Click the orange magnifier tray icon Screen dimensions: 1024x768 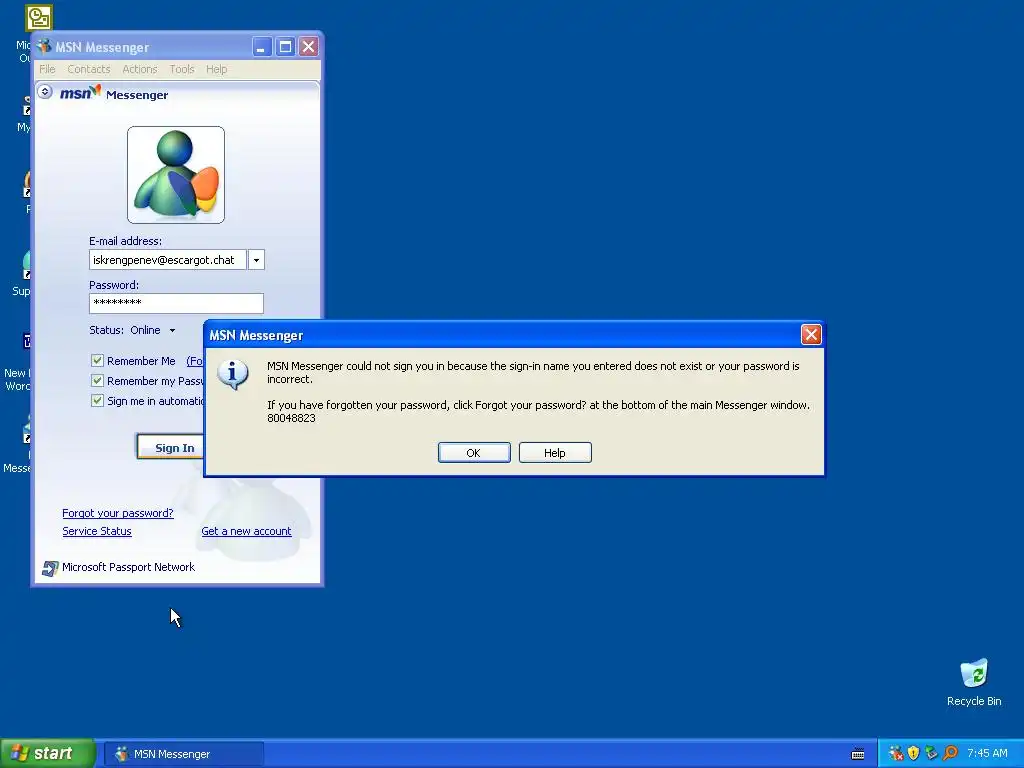tap(950, 754)
